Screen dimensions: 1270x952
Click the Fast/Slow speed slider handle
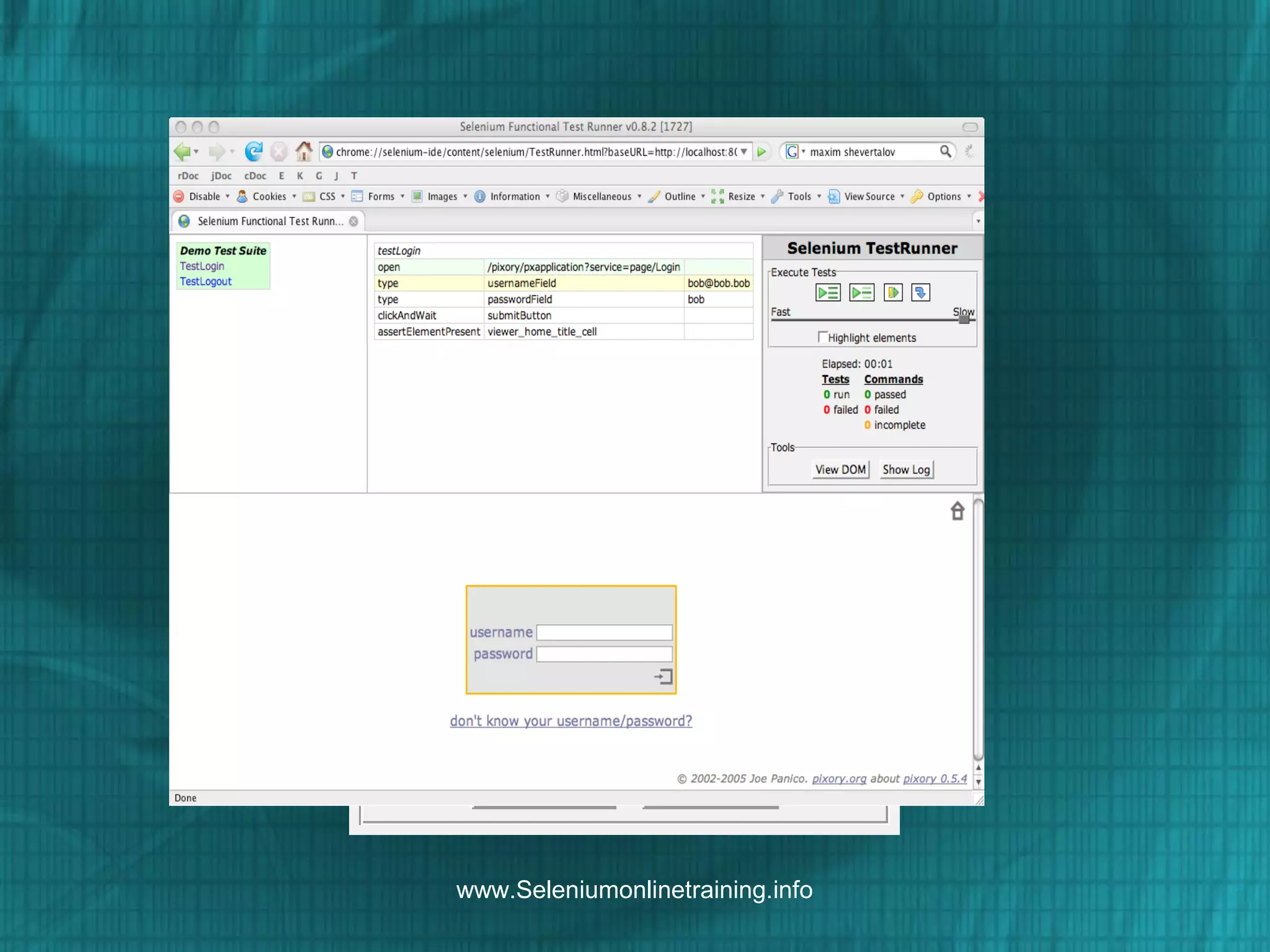coord(964,319)
